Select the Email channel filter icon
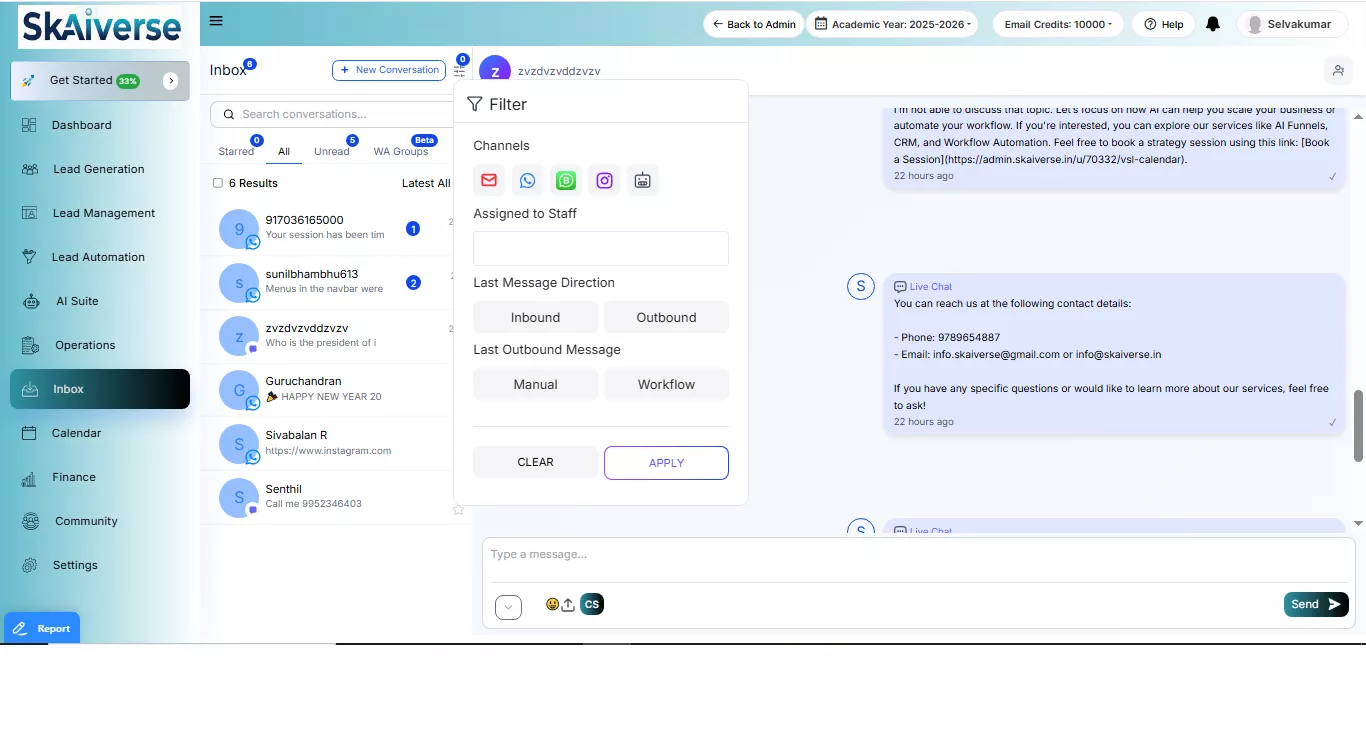Image resolution: width=1366 pixels, height=730 pixels. click(489, 181)
